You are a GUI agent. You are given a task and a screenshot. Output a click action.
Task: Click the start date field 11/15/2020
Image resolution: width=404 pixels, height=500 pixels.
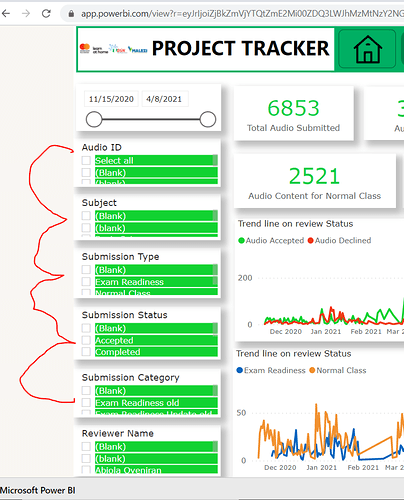click(111, 99)
